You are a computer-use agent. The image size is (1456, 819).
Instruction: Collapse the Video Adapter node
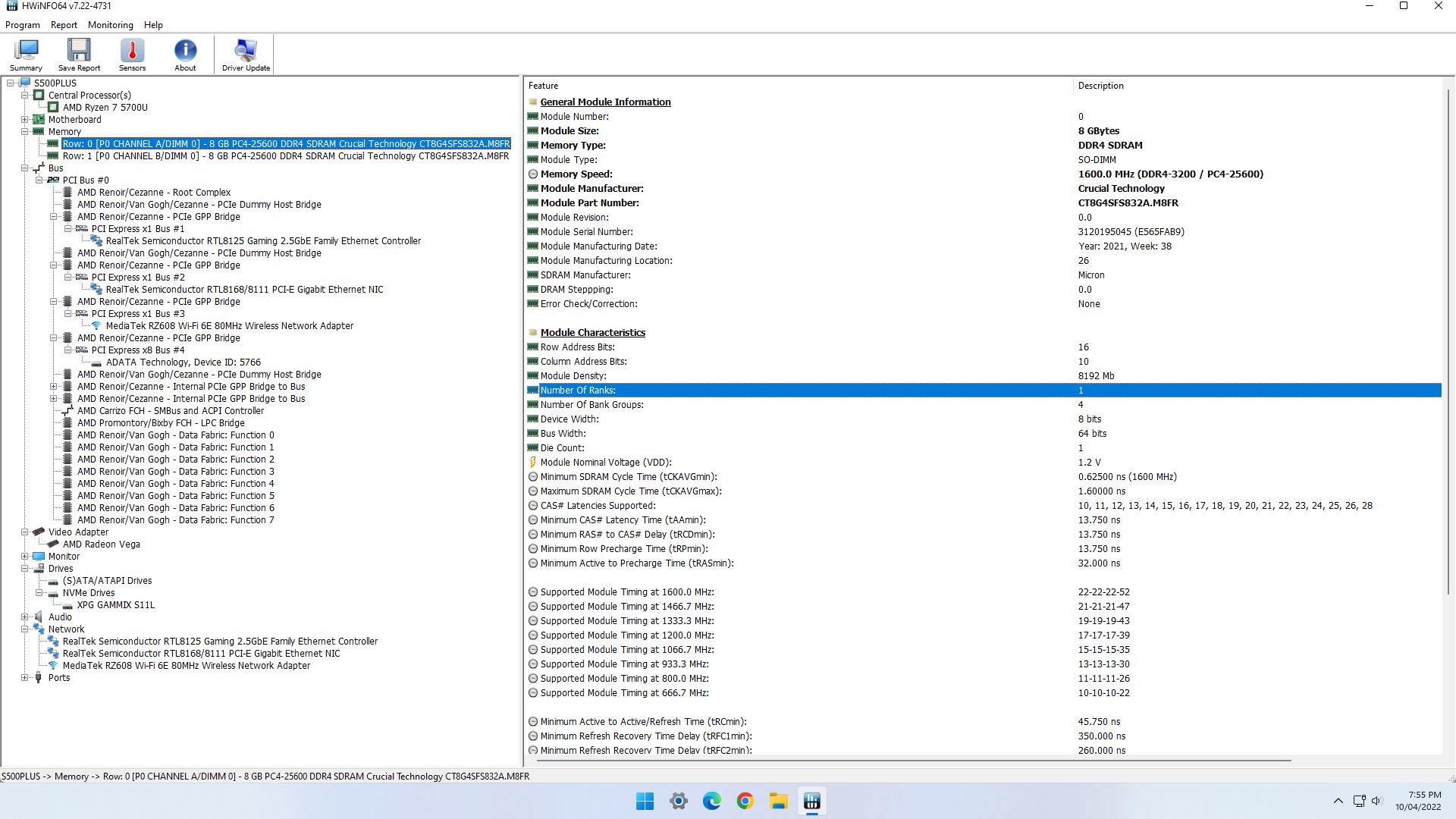[x=25, y=532]
